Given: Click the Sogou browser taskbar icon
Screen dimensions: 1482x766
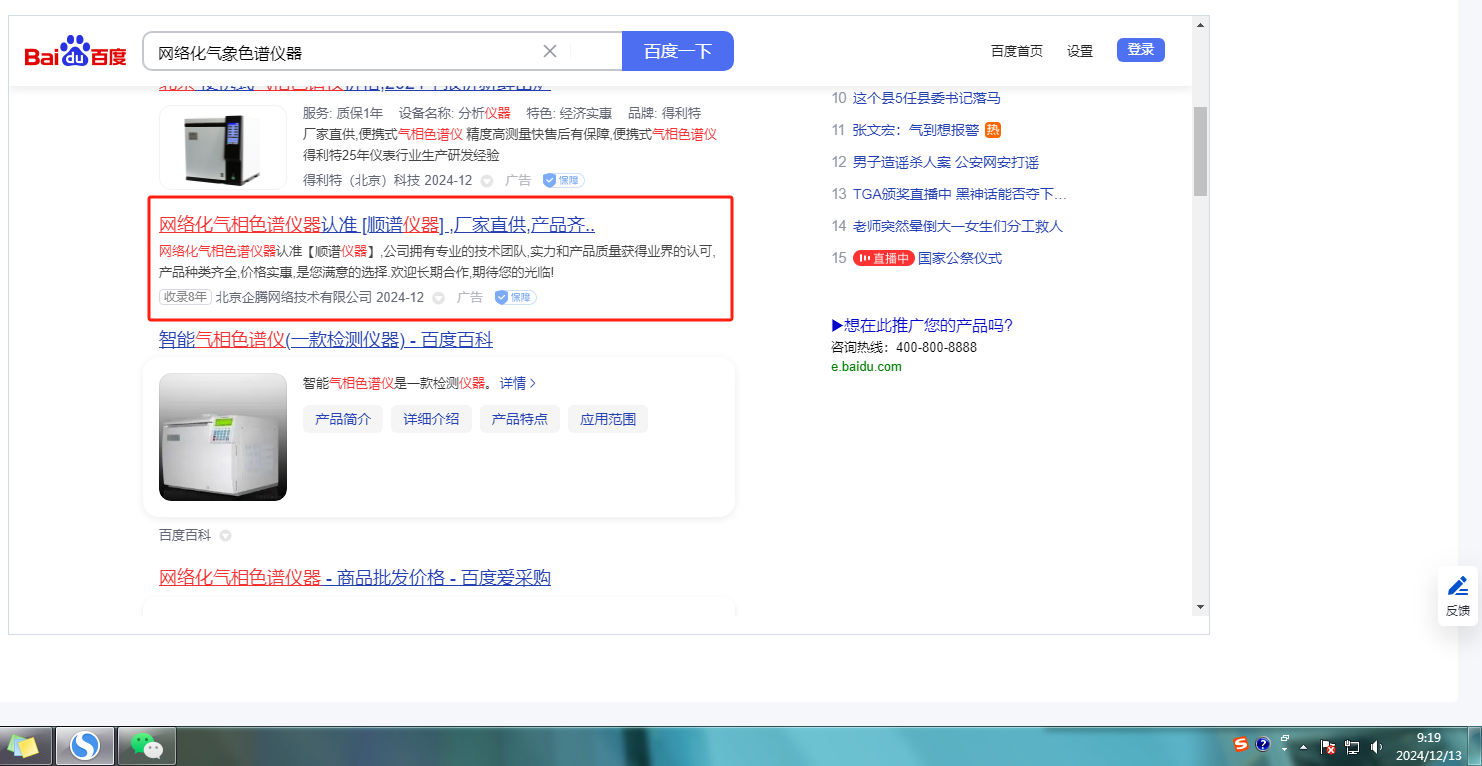Looking at the screenshot, I should pos(85,746).
